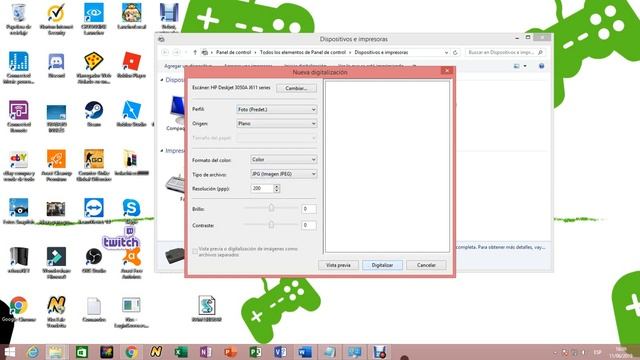This screenshot has width=640, height=360.
Task: Open the Roblox Player desktop icon
Action: pos(131,65)
